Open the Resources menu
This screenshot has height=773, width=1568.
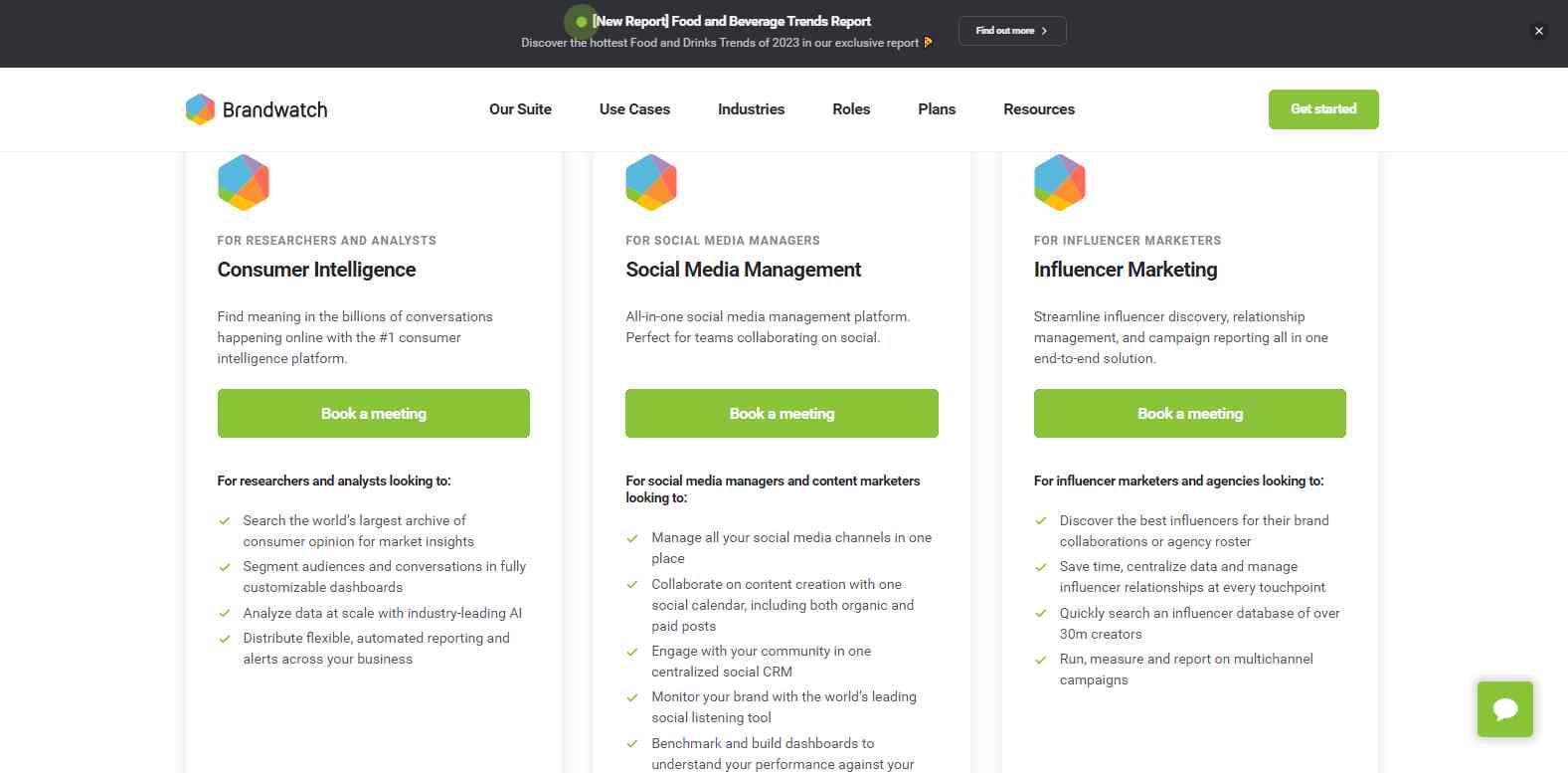(x=1039, y=109)
